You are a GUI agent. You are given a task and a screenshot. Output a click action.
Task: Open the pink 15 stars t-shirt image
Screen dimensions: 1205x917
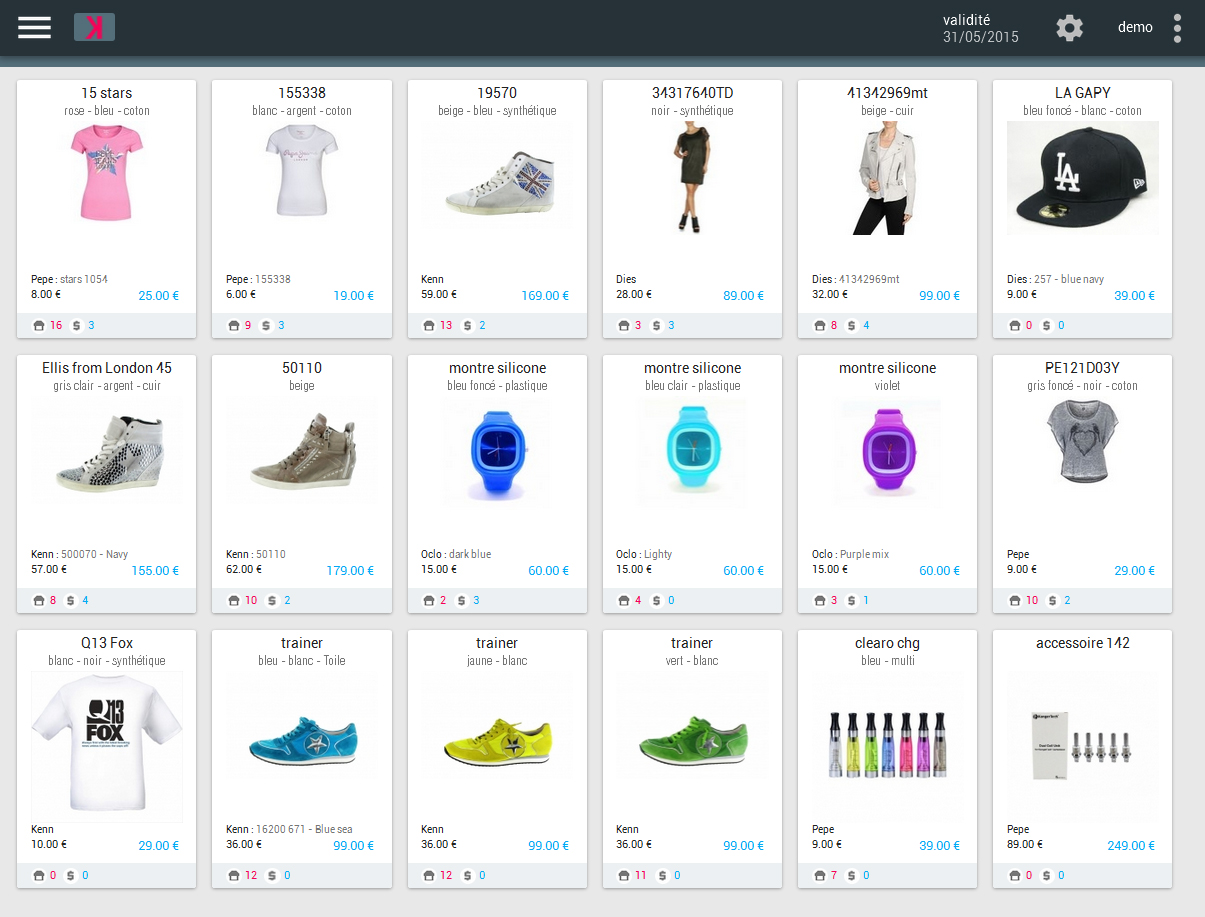106,173
